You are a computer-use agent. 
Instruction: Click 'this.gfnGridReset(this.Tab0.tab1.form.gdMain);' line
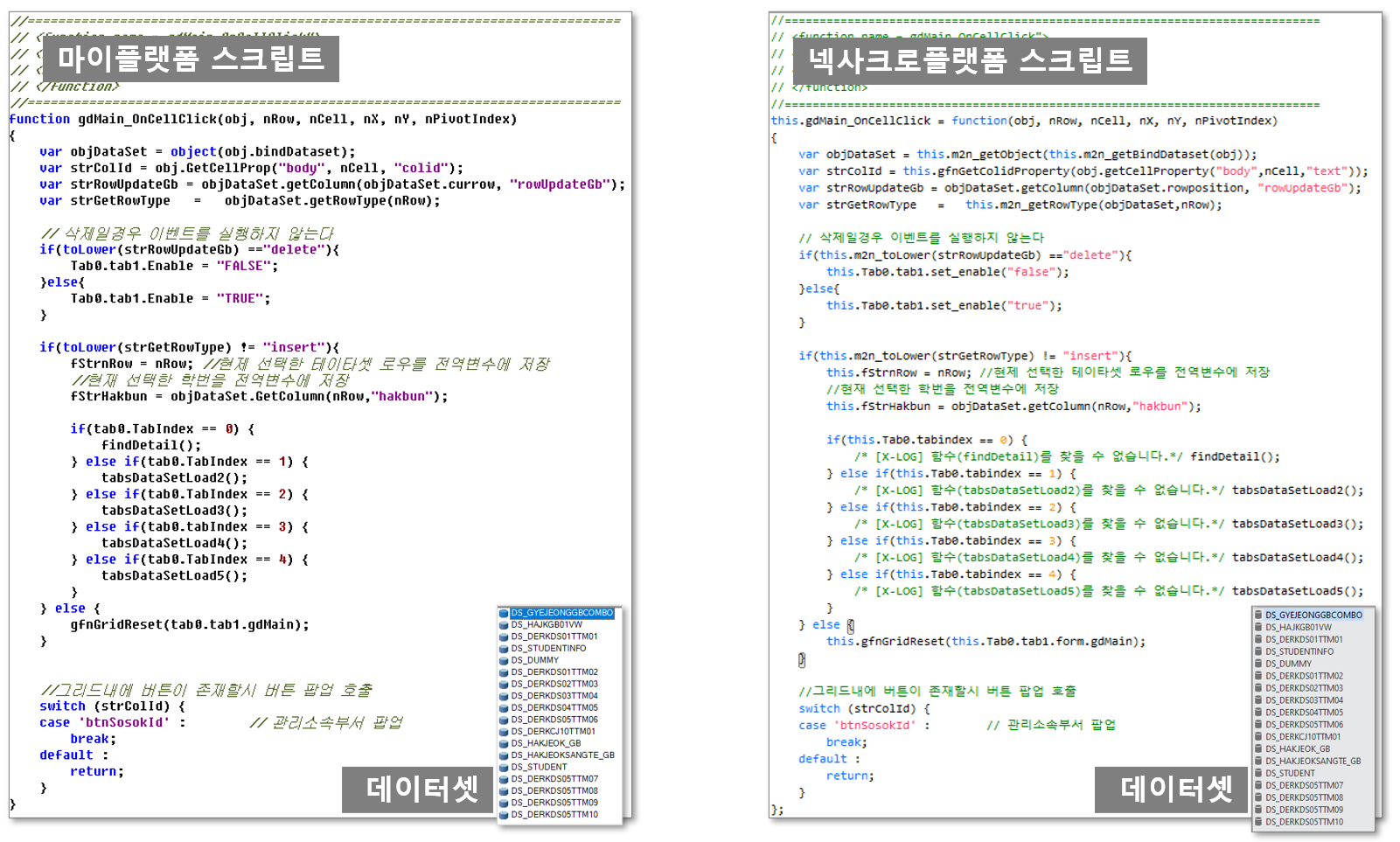pos(986,641)
